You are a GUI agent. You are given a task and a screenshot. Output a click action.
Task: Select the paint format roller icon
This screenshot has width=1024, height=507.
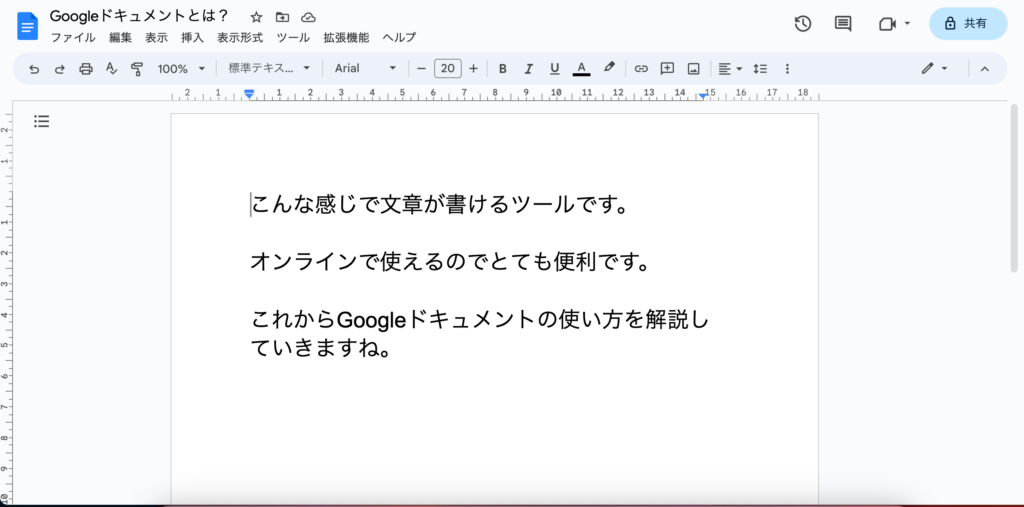(x=137, y=69)
